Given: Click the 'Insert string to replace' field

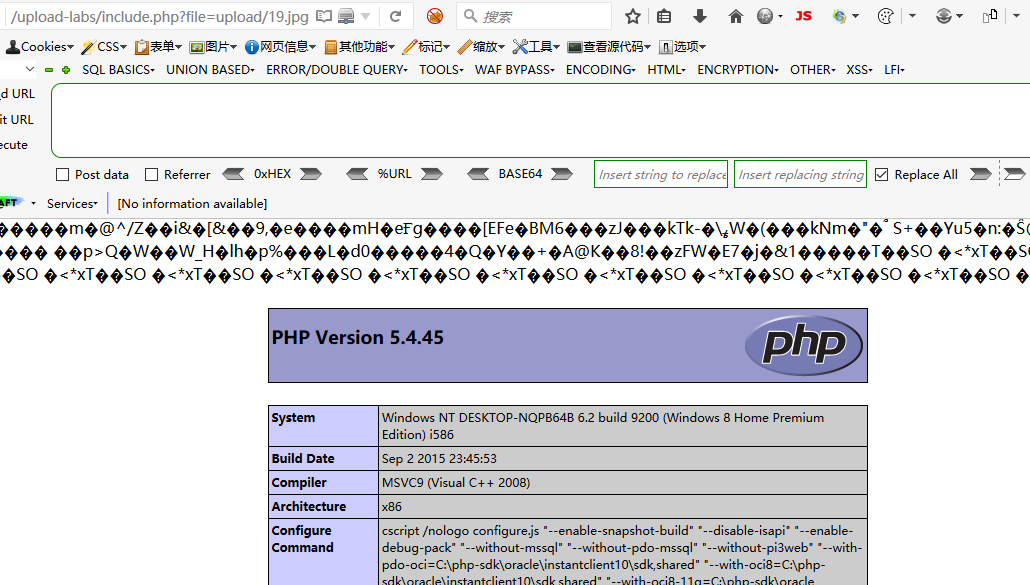Looking at the screenshot, I should [661, 175].
